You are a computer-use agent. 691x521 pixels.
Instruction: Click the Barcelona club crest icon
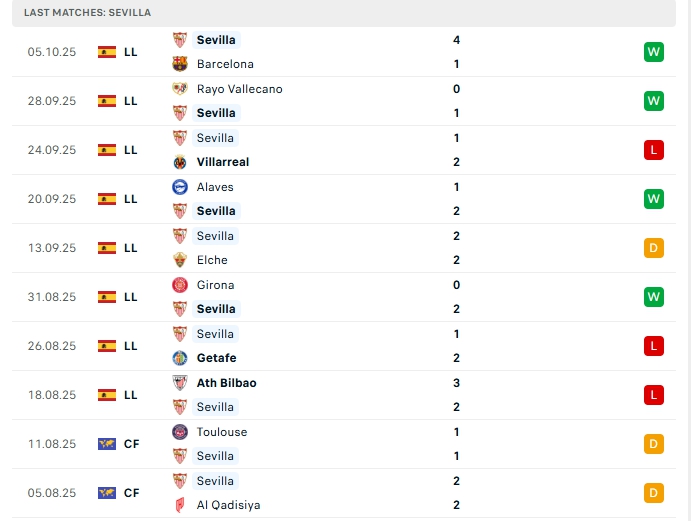(x=180, y=64)
